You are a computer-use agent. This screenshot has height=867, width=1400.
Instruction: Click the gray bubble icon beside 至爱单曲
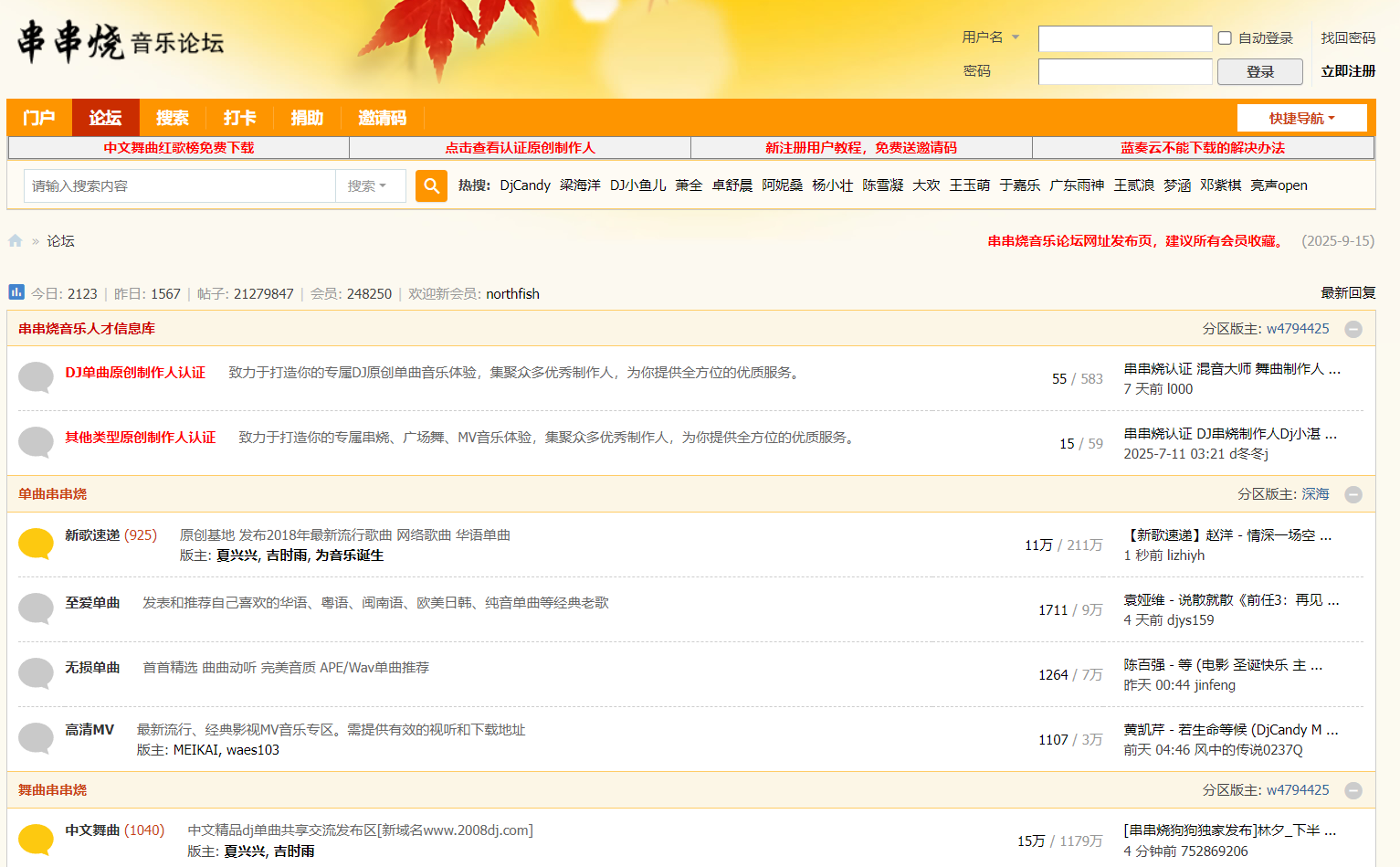(x=37, y=608)
